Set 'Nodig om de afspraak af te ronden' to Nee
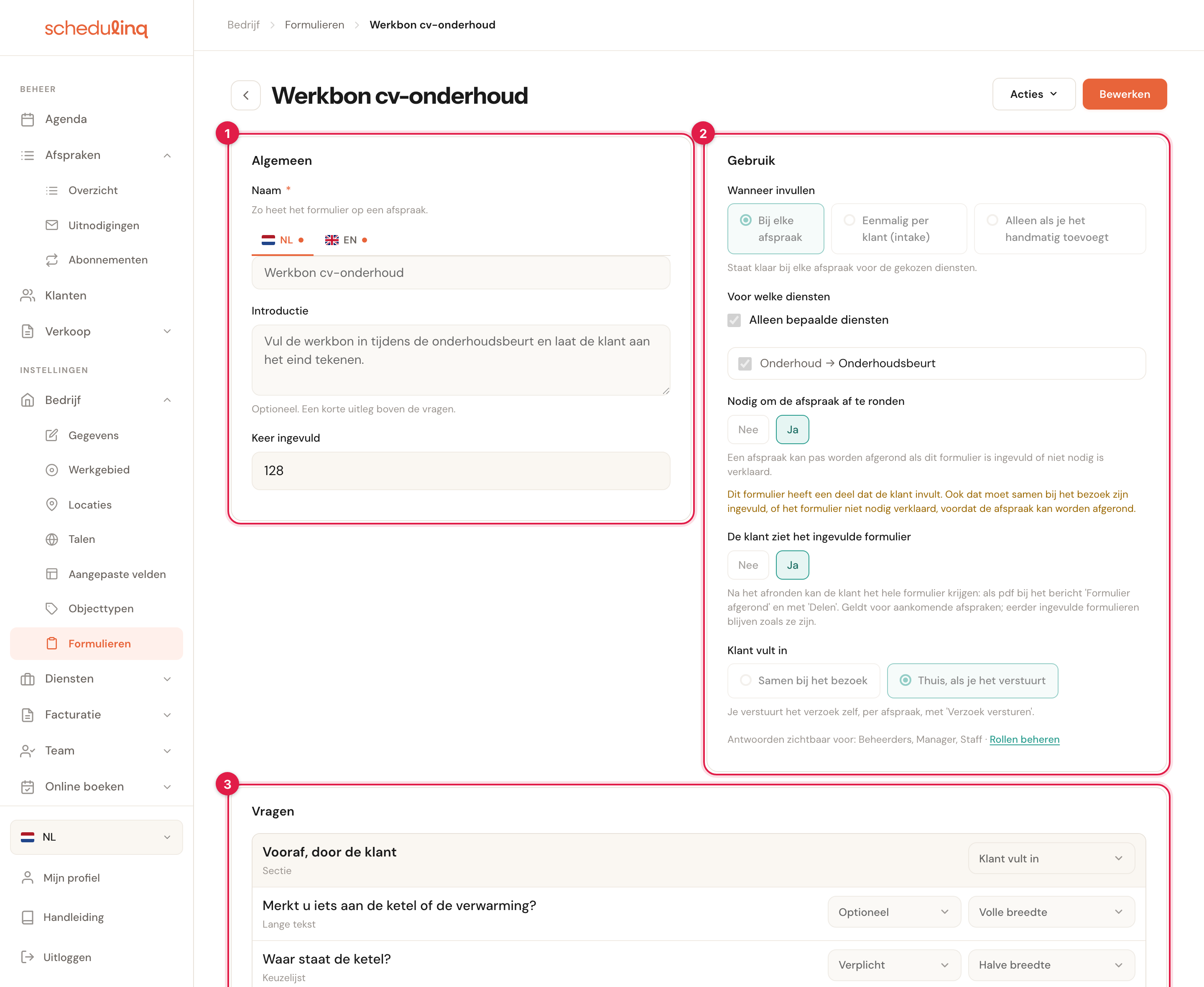This screenshot has height=987, width=1204. (x=748, y=430)
